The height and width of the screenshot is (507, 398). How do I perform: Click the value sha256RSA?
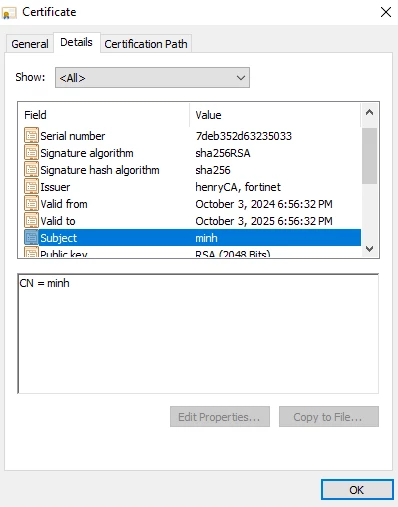point(223,153)
